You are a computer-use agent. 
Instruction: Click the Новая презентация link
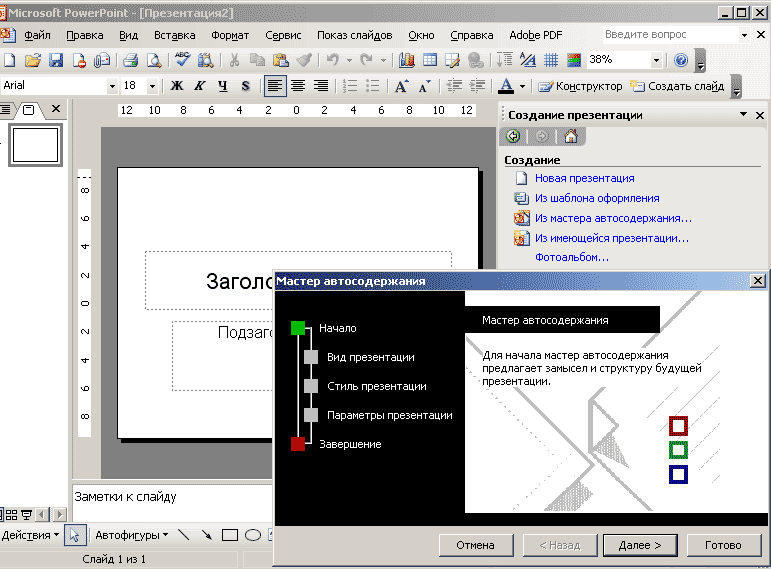(x=585, y=178)
